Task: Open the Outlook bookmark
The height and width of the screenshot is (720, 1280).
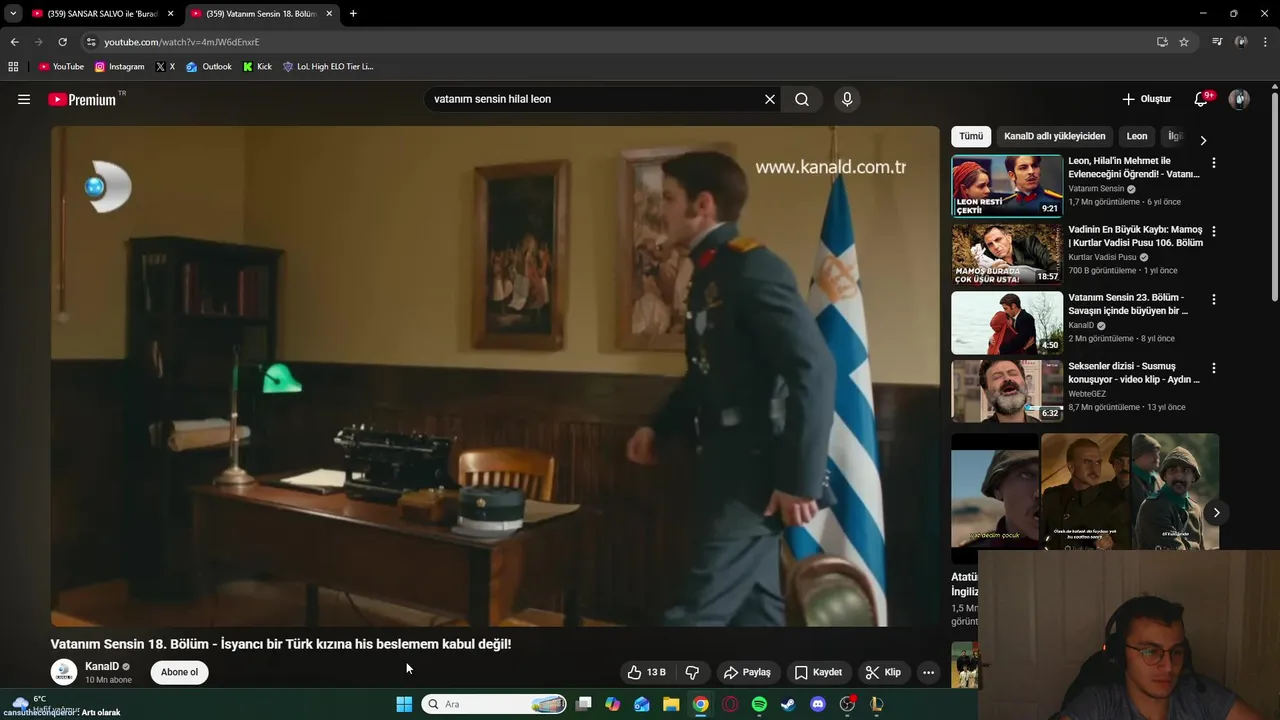Action: 209,67
